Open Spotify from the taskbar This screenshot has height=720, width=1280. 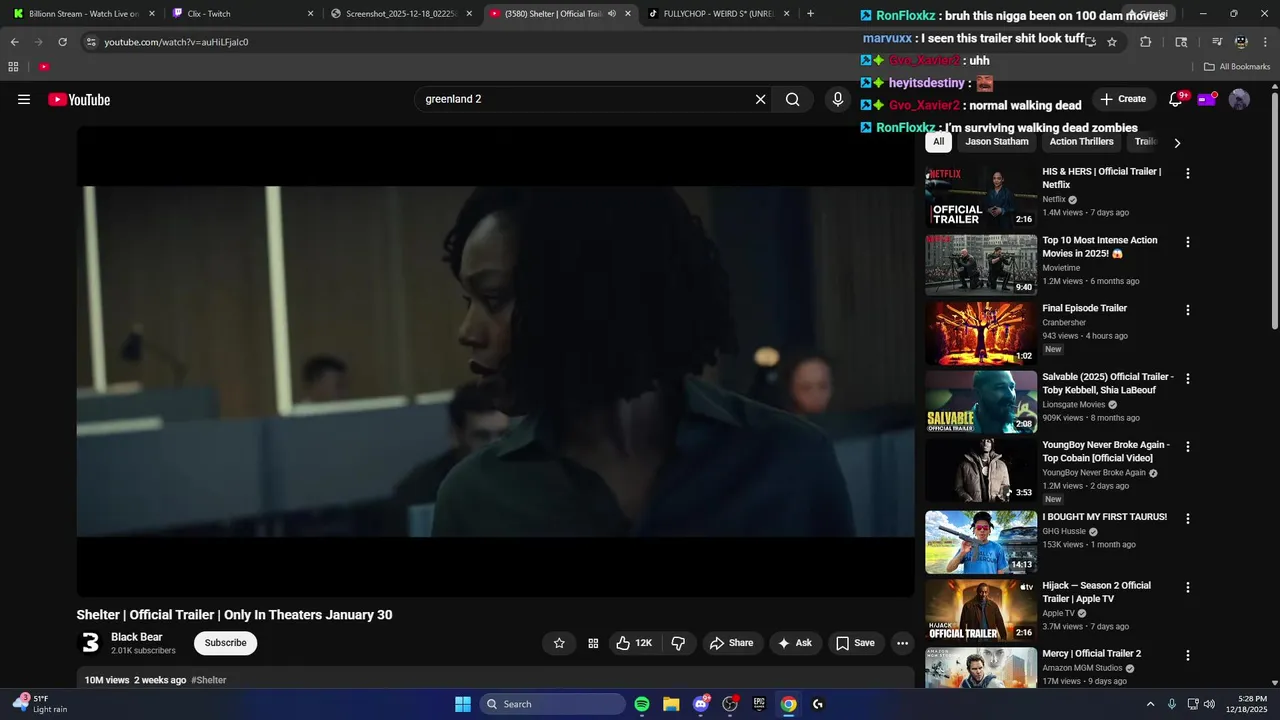pos(642,704)
